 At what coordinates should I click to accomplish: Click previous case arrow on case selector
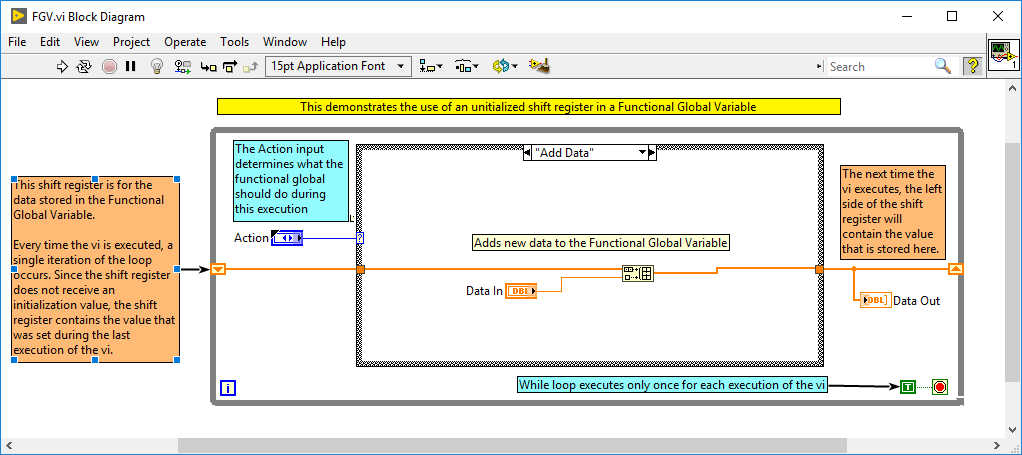[x=528, y=153]
